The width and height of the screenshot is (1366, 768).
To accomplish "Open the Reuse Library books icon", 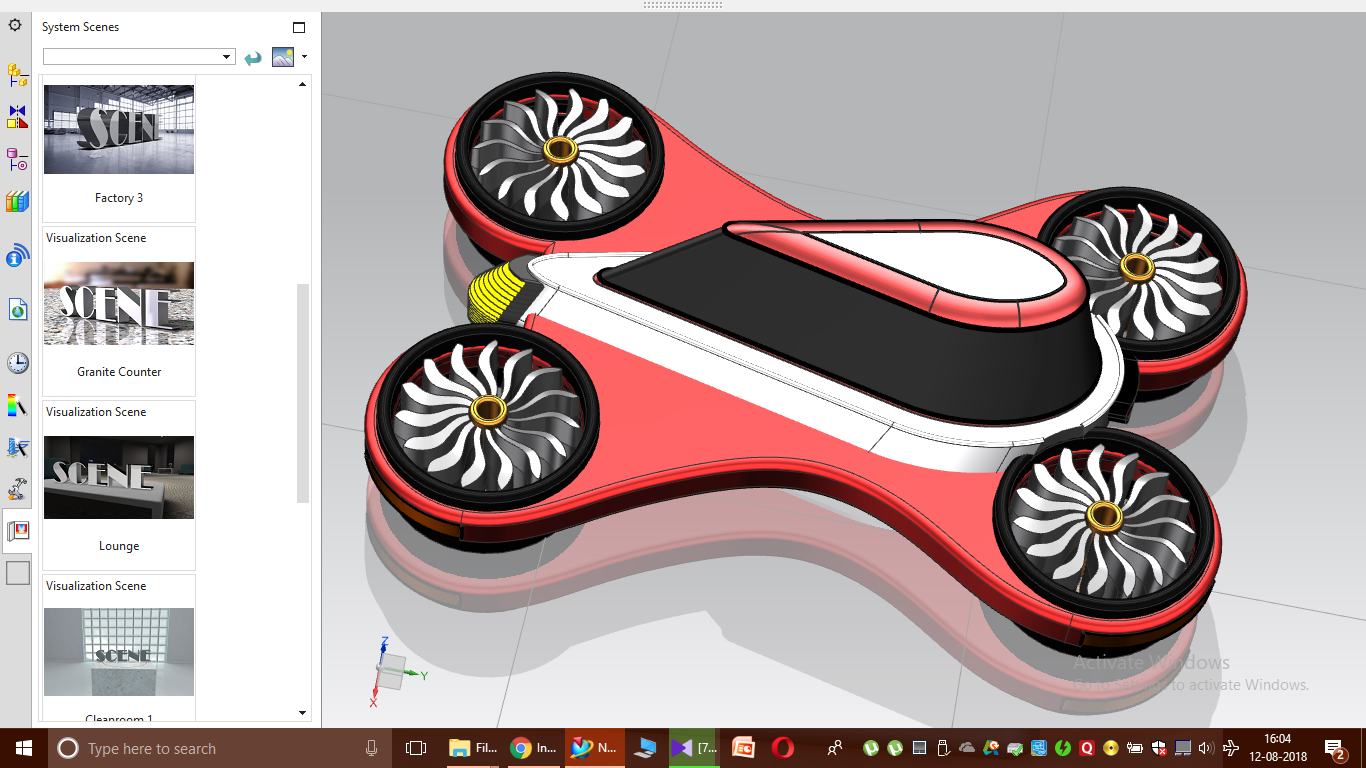I will [17, 202].
